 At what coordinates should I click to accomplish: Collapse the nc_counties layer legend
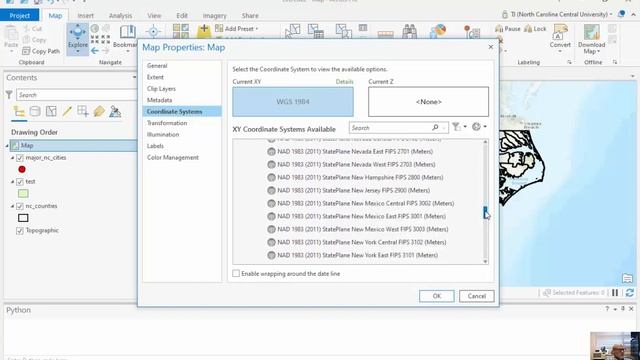click(12, 206)
